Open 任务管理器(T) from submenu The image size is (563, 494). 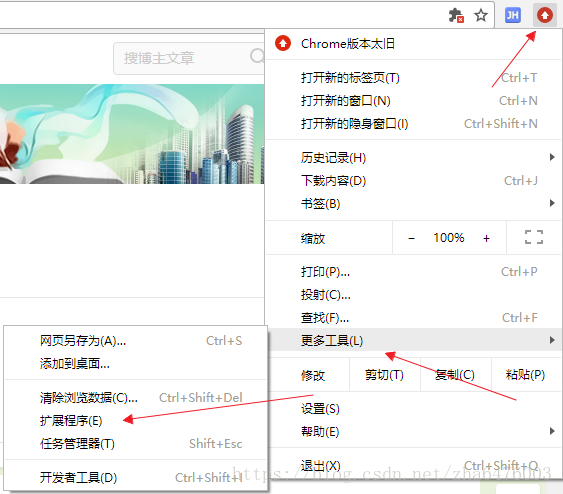click(136, 444)
